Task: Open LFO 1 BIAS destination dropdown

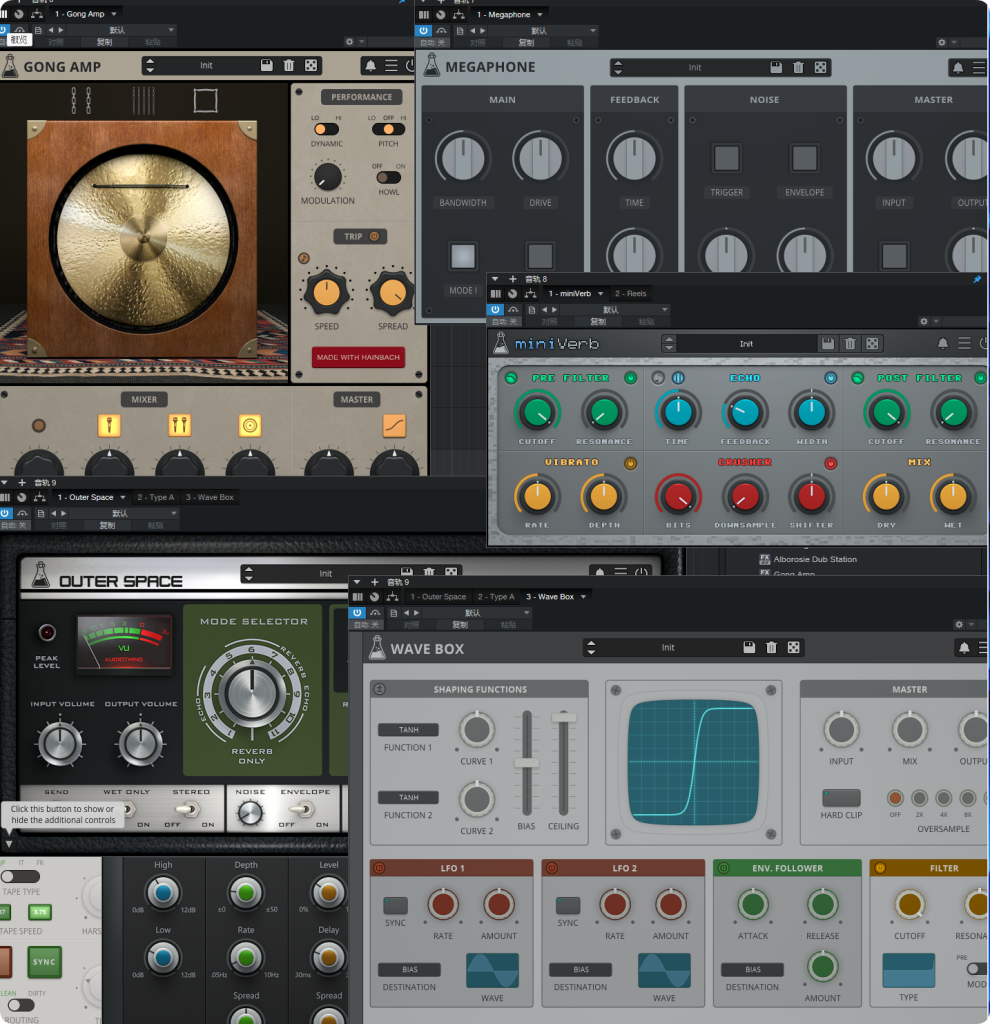Action: 409,969
